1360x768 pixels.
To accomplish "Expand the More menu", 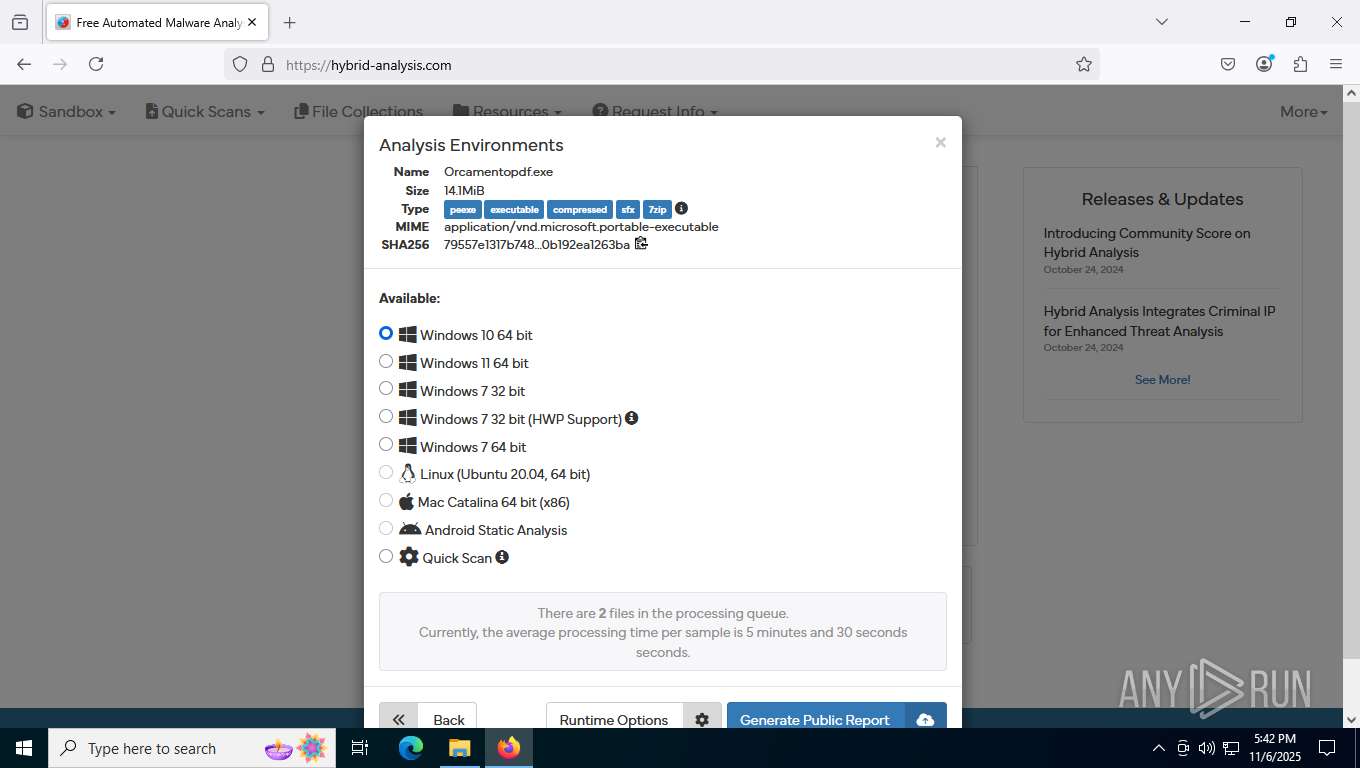I will 1304,112.
